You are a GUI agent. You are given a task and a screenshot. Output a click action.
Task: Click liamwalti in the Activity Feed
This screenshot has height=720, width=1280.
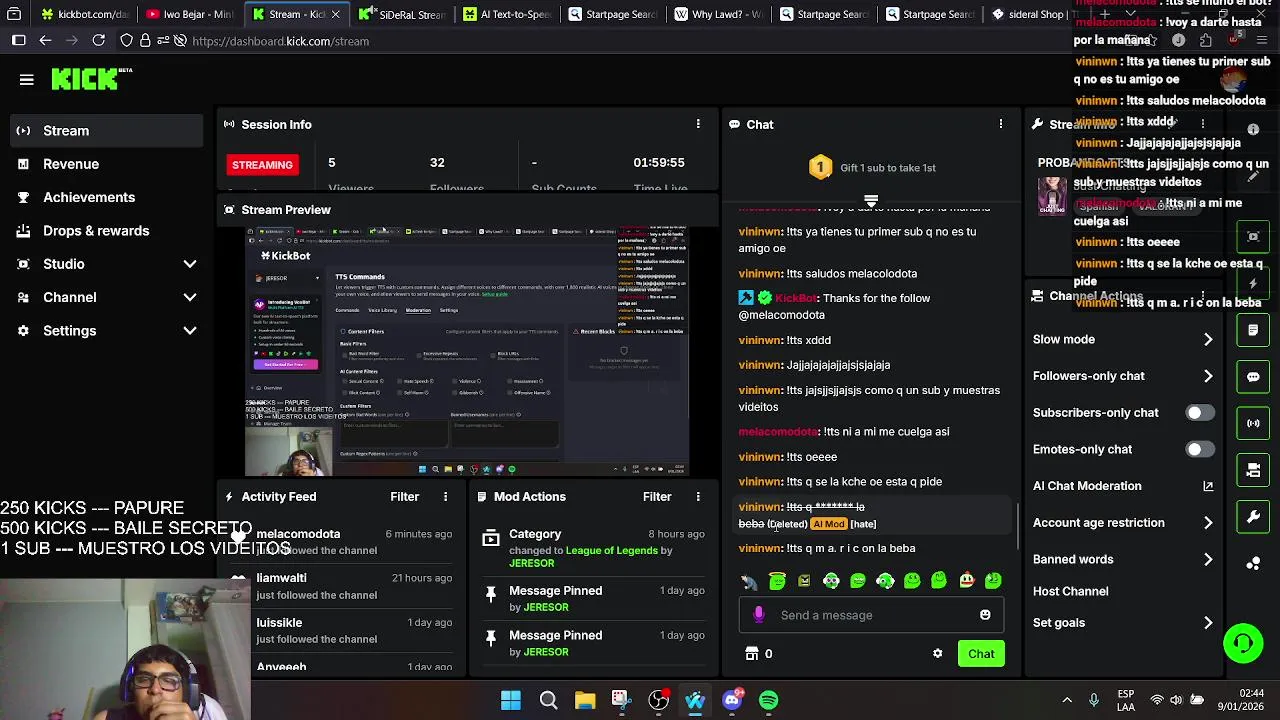(x=281, y=578)
